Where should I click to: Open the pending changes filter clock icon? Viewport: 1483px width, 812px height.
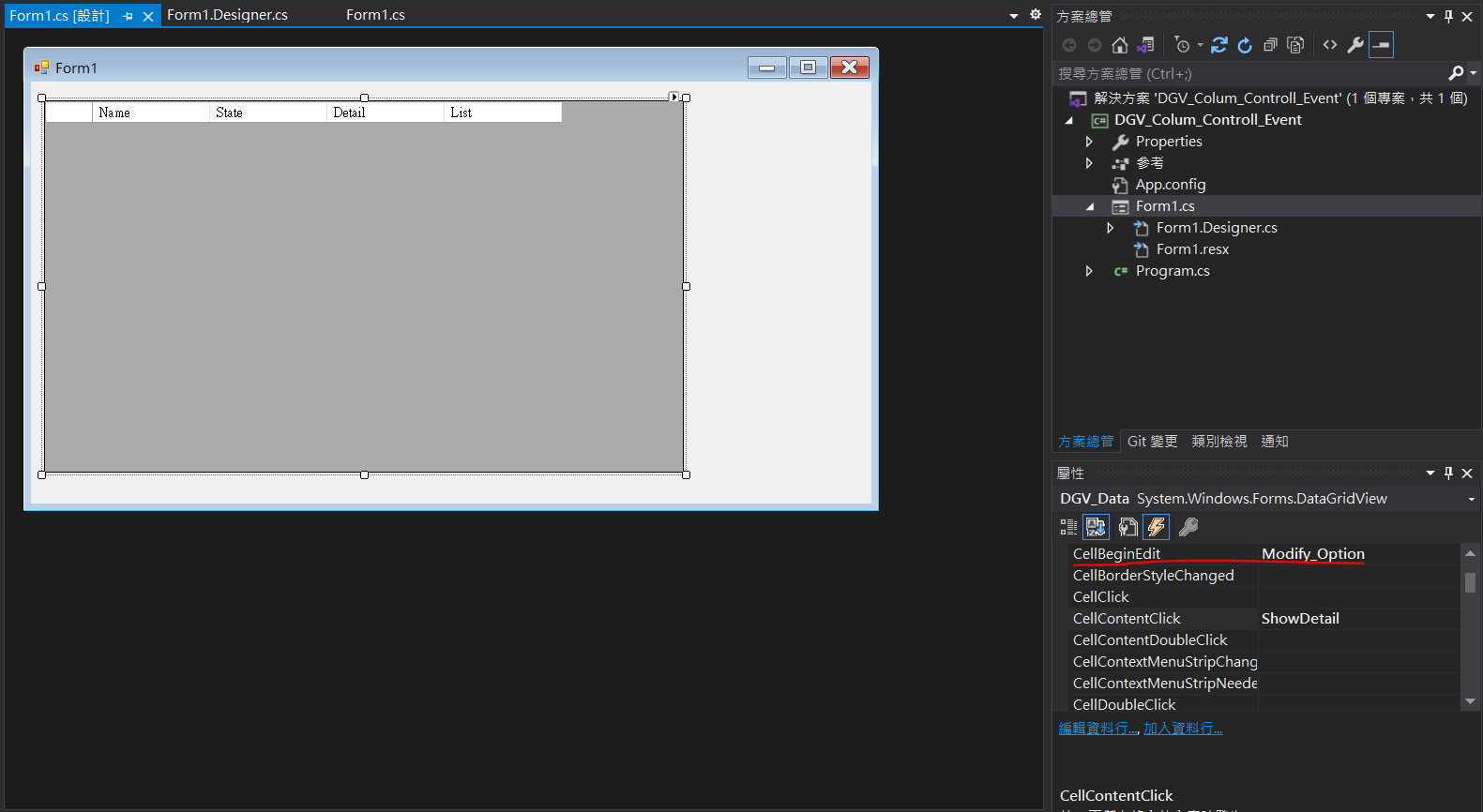tap(1182, 45)
